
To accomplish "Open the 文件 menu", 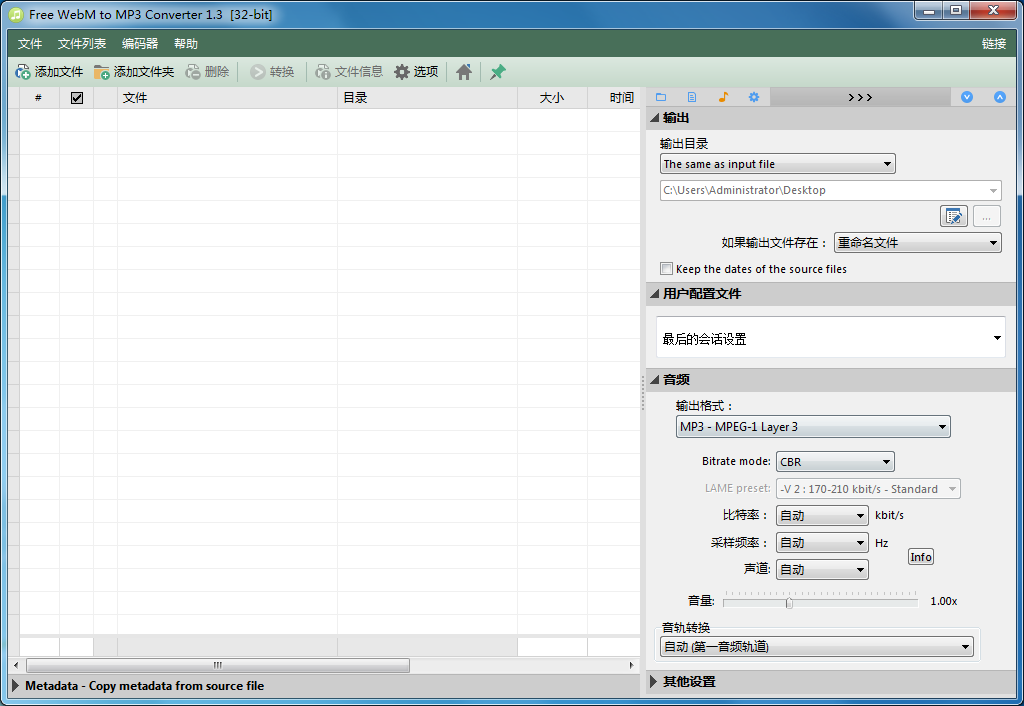I will pos(30,44).
